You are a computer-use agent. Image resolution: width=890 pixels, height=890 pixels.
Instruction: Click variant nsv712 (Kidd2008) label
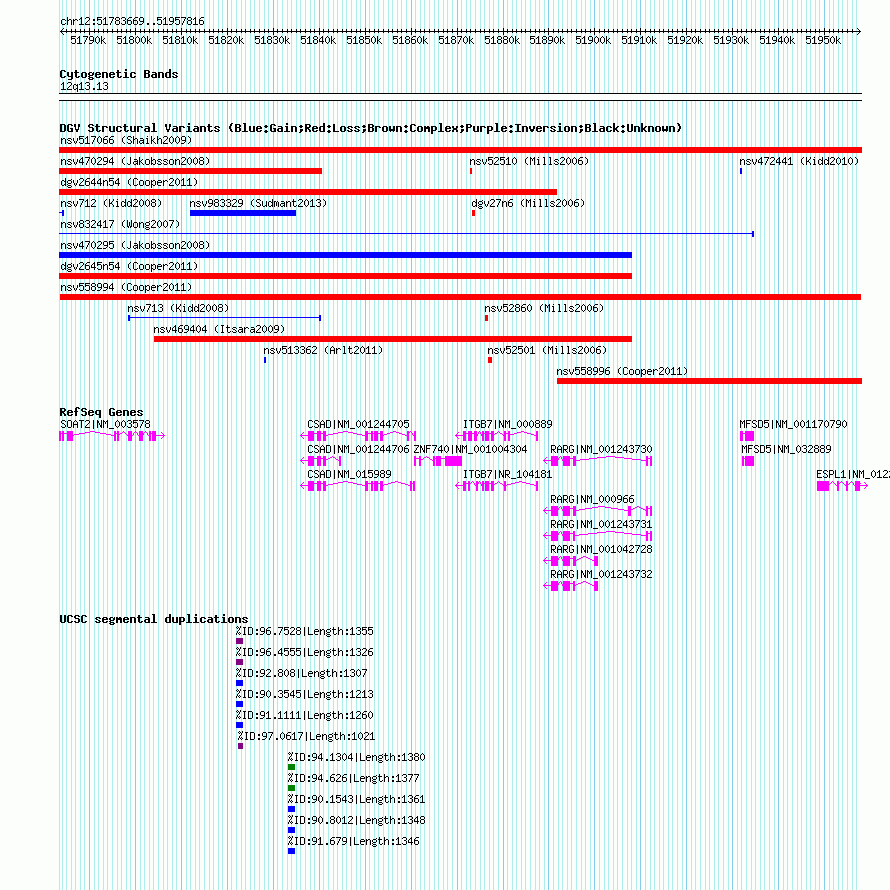(x=111, y=203)
